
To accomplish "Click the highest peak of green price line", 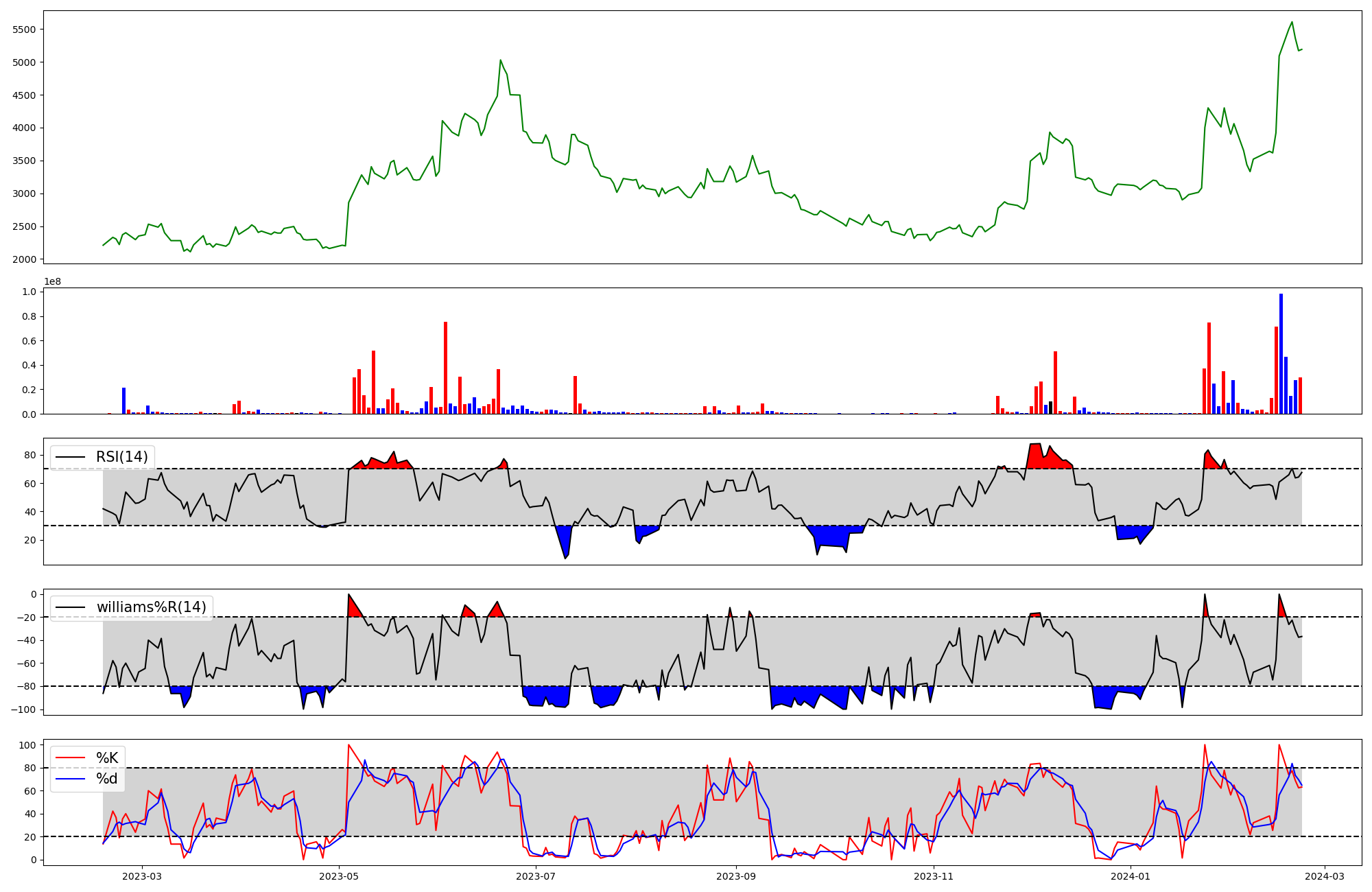I will (x=1292, y=22).
